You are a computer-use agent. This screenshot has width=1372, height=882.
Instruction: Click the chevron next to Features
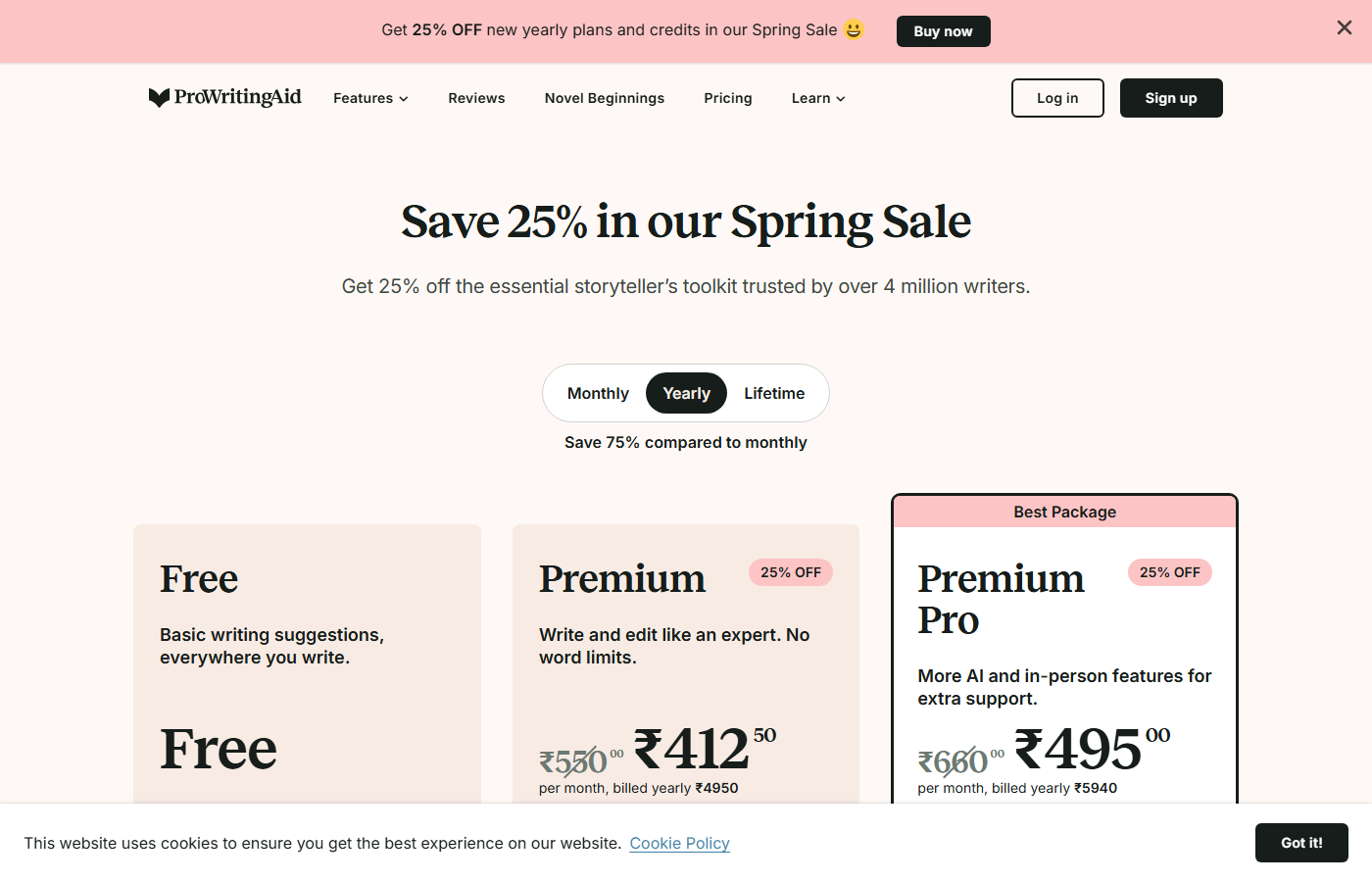pyautogui.click(x=403, y=98)
